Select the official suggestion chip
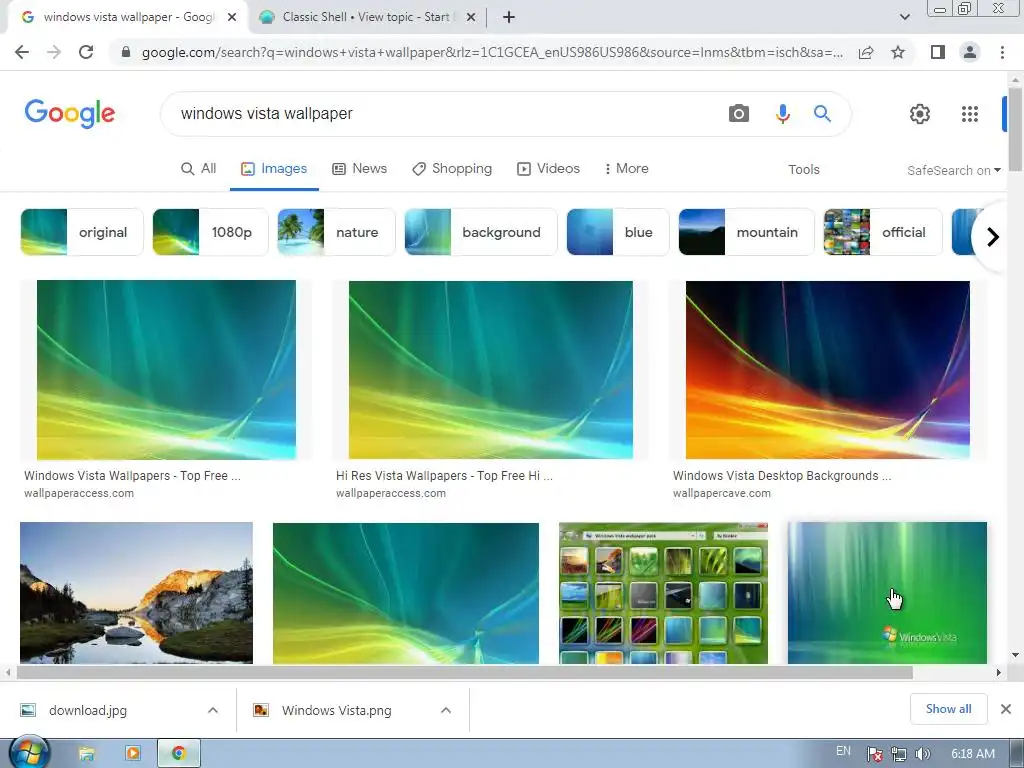 click(x=882, y=232)
